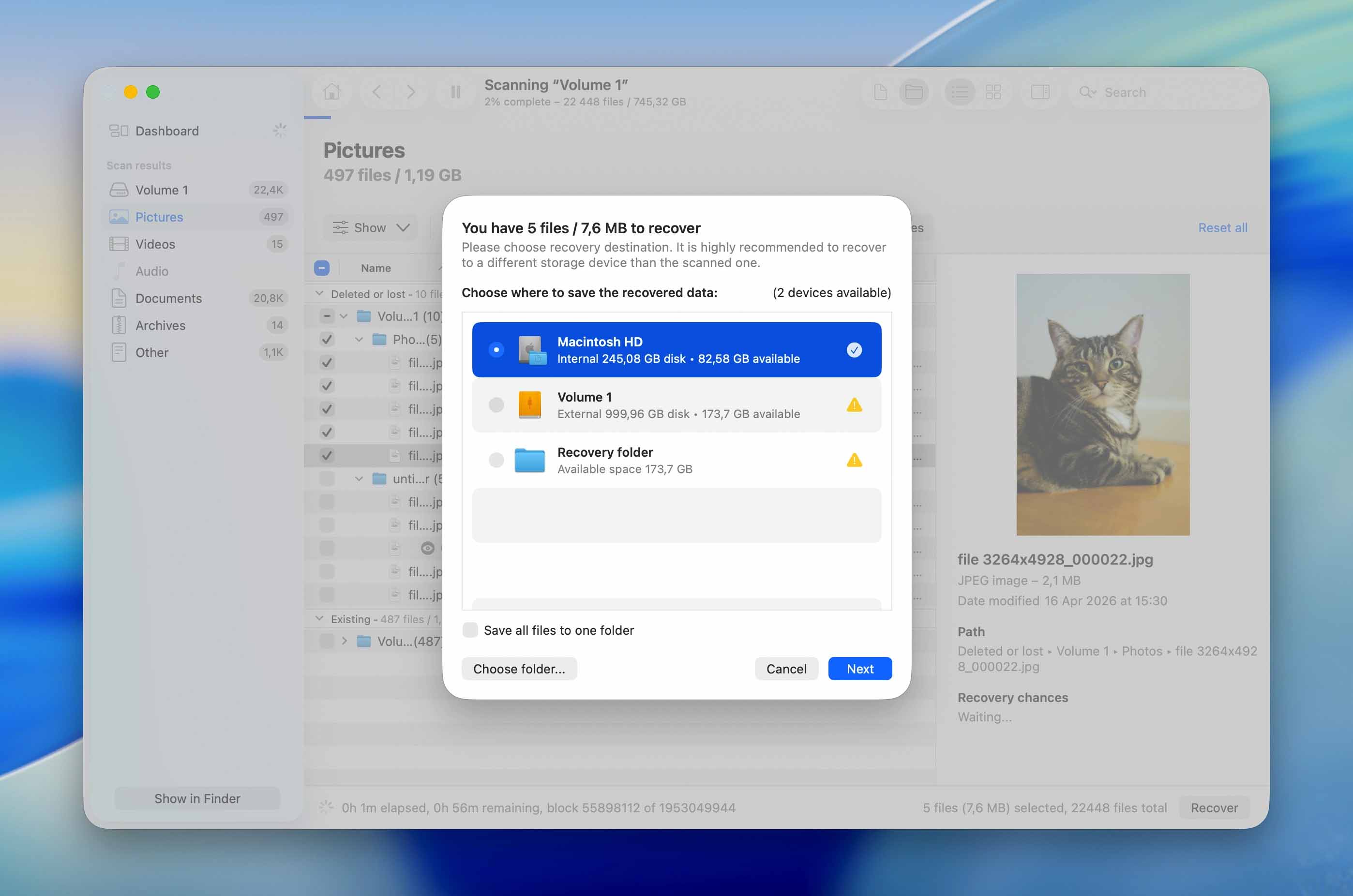
Task: Click the Dashboard loading spinner icon
Action: coord(280,130)
